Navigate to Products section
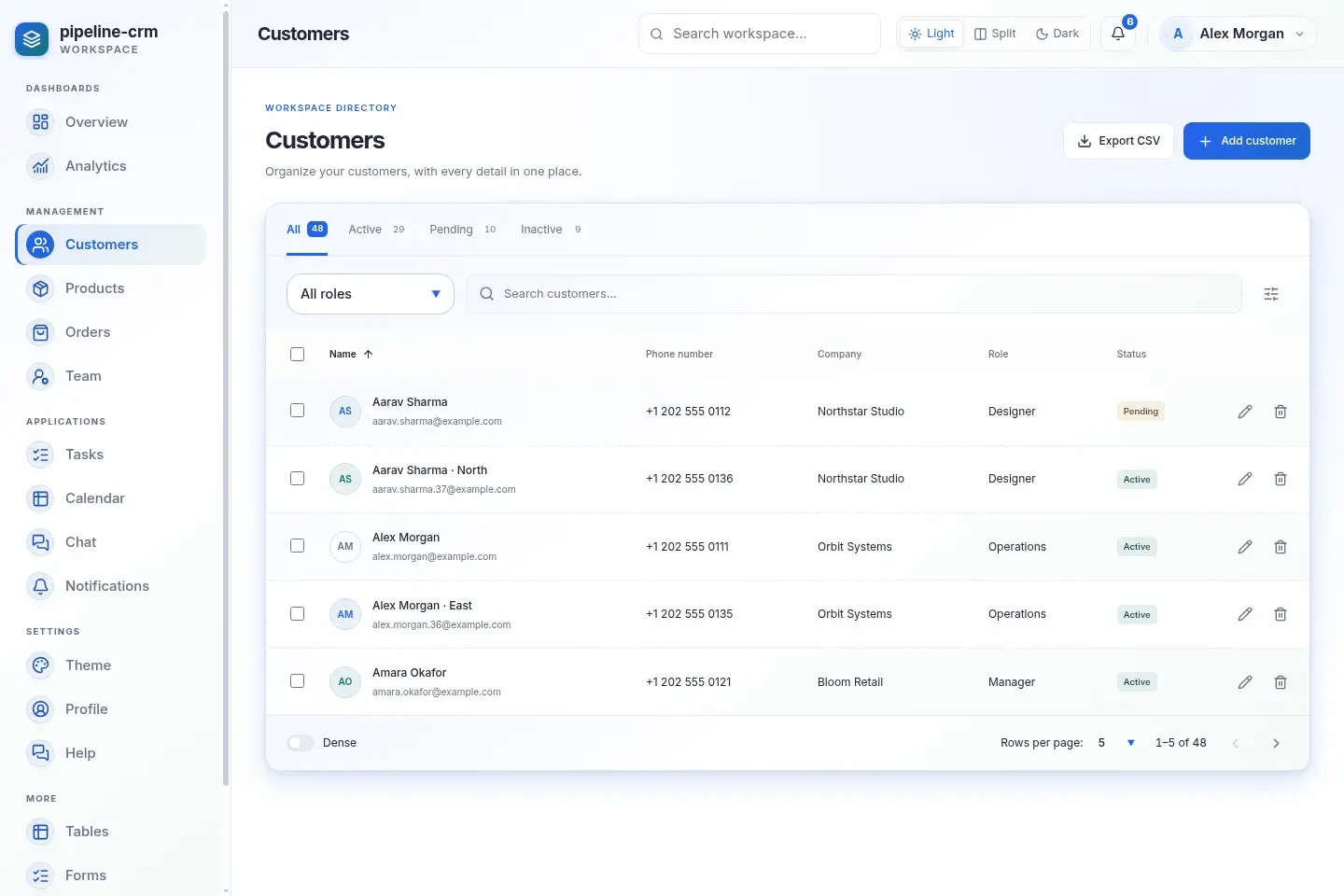The height and width of the screenshot is (896, 1344). point(111,288)
